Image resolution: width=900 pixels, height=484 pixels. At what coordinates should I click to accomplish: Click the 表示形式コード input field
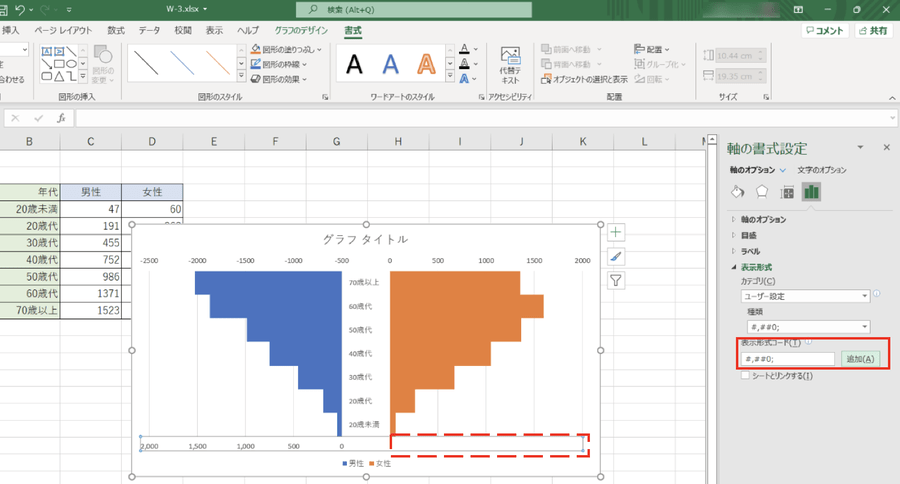[x=787, y=359]
